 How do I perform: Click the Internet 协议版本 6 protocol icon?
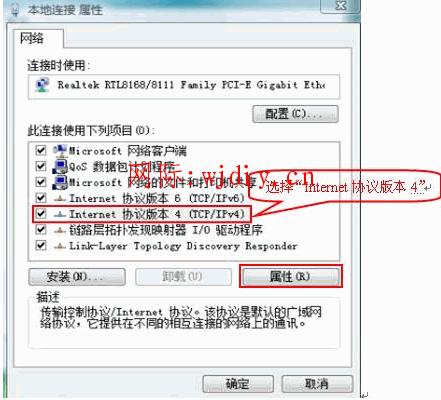point(60,199)
